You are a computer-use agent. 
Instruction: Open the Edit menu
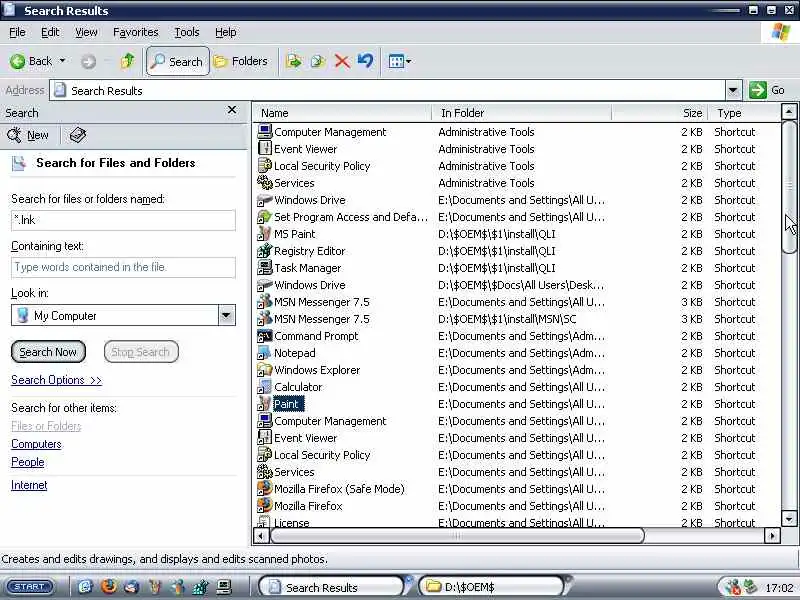coord(50,32)
